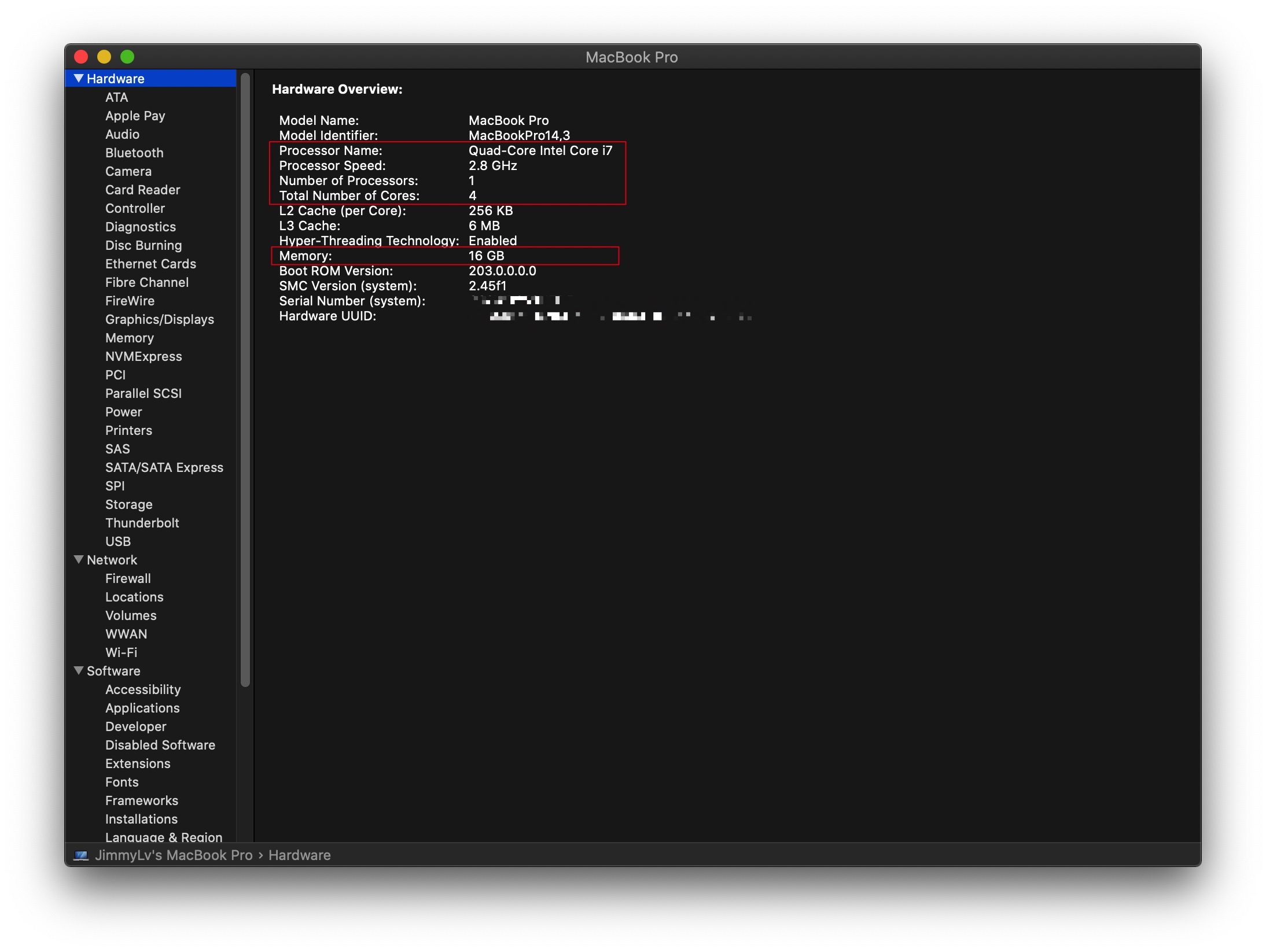Screen dimensions: 1266x952
Task: Click JimmyLv's MacBook Pro path link
Action: pyautogui.click(x=174, y=855)
